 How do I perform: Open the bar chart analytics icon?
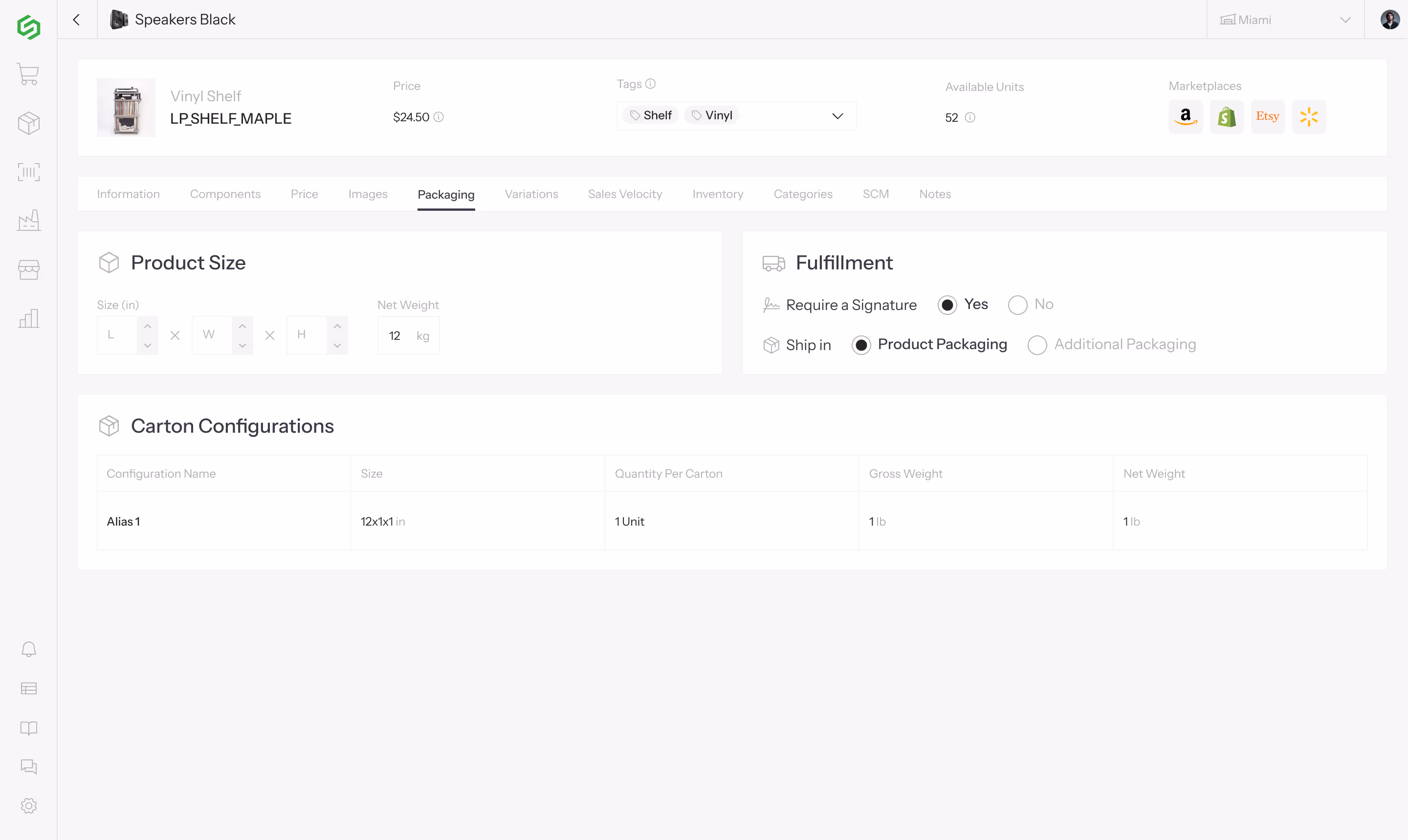point(28,319)
